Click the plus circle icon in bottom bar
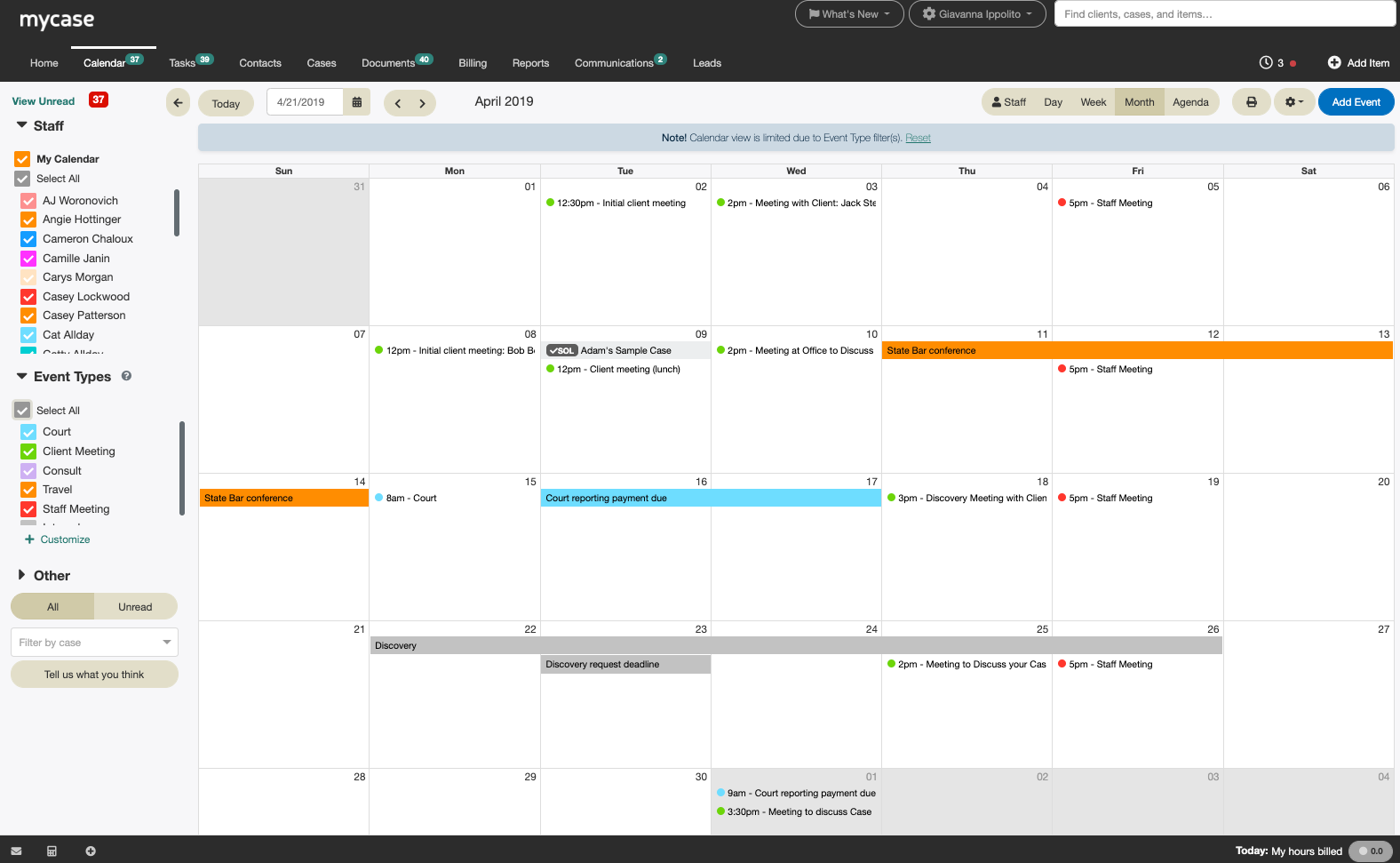1400x863 pixels. 91,851
